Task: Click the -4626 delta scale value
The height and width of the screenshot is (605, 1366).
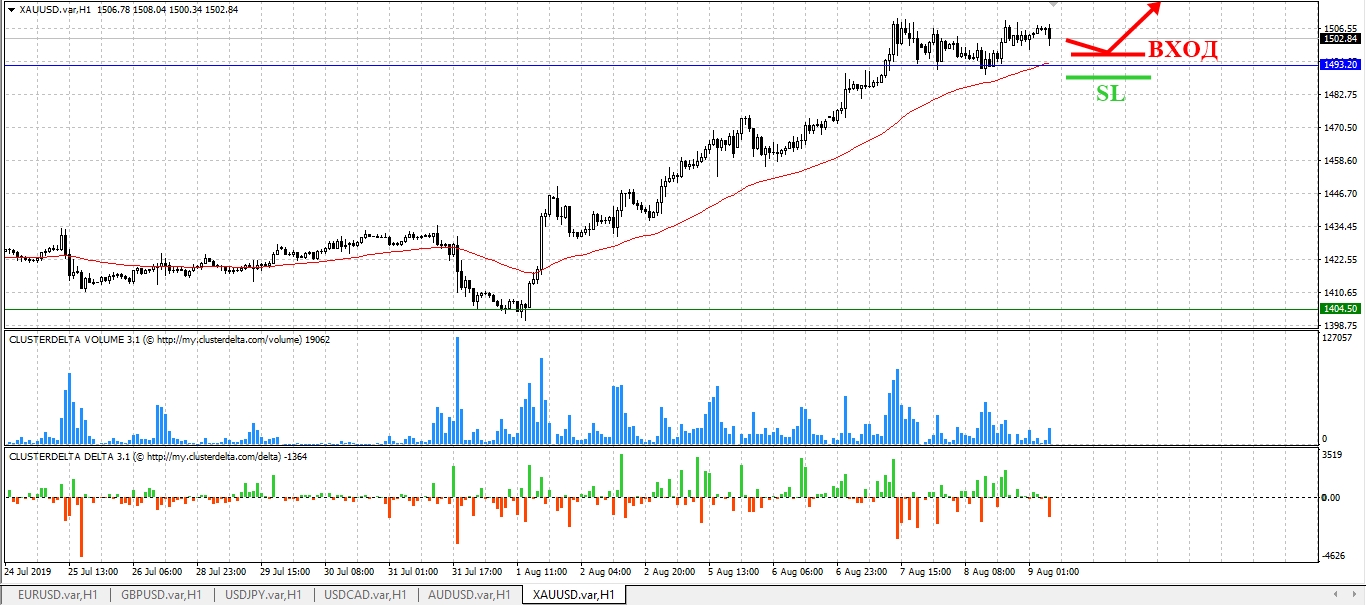Action: click(1333, 555)
